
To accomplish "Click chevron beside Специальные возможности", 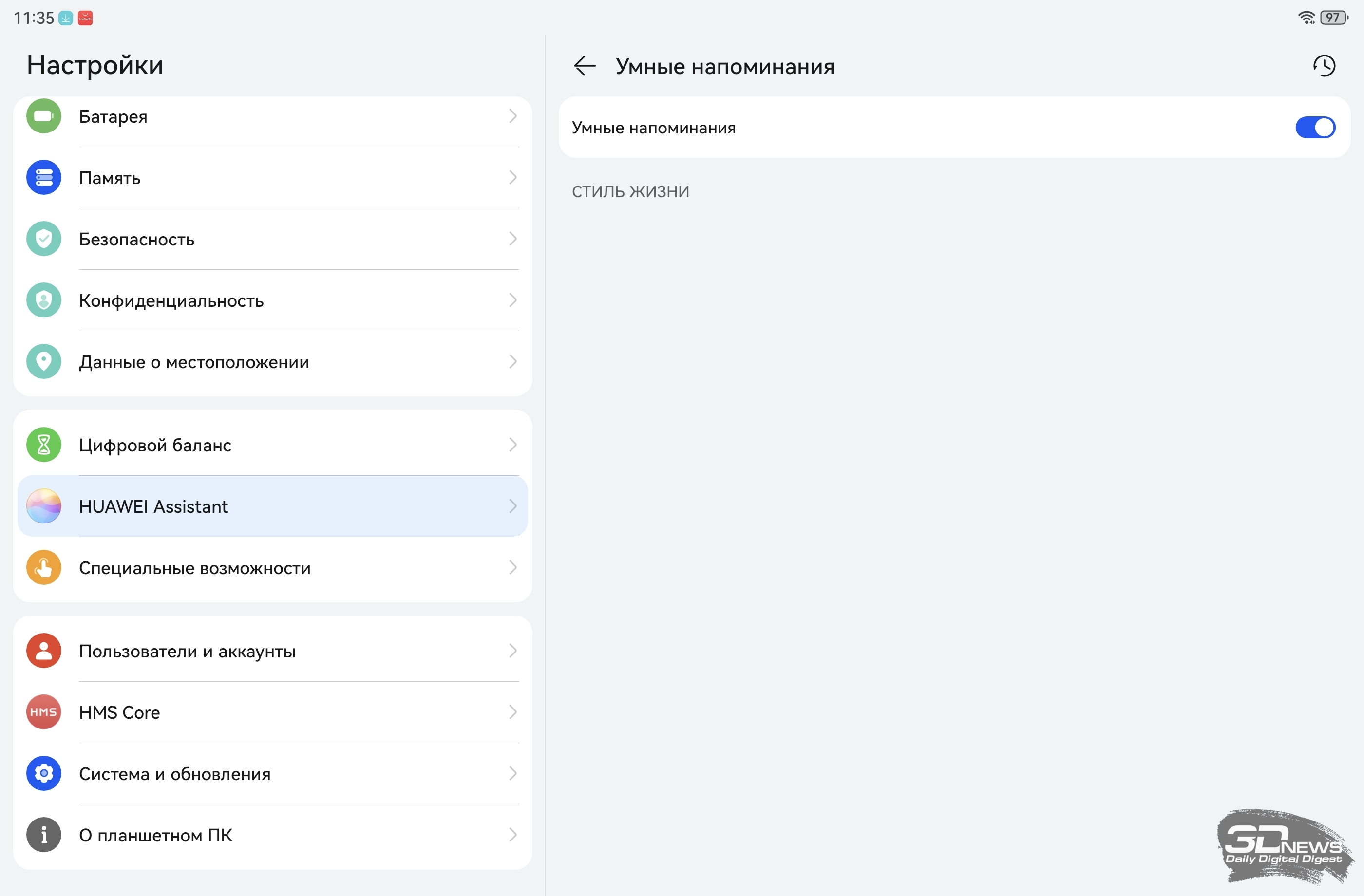I will (512, 568).
